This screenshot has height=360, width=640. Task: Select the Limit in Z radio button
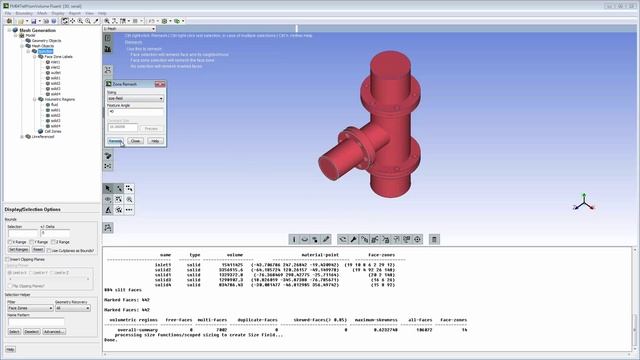53,273
